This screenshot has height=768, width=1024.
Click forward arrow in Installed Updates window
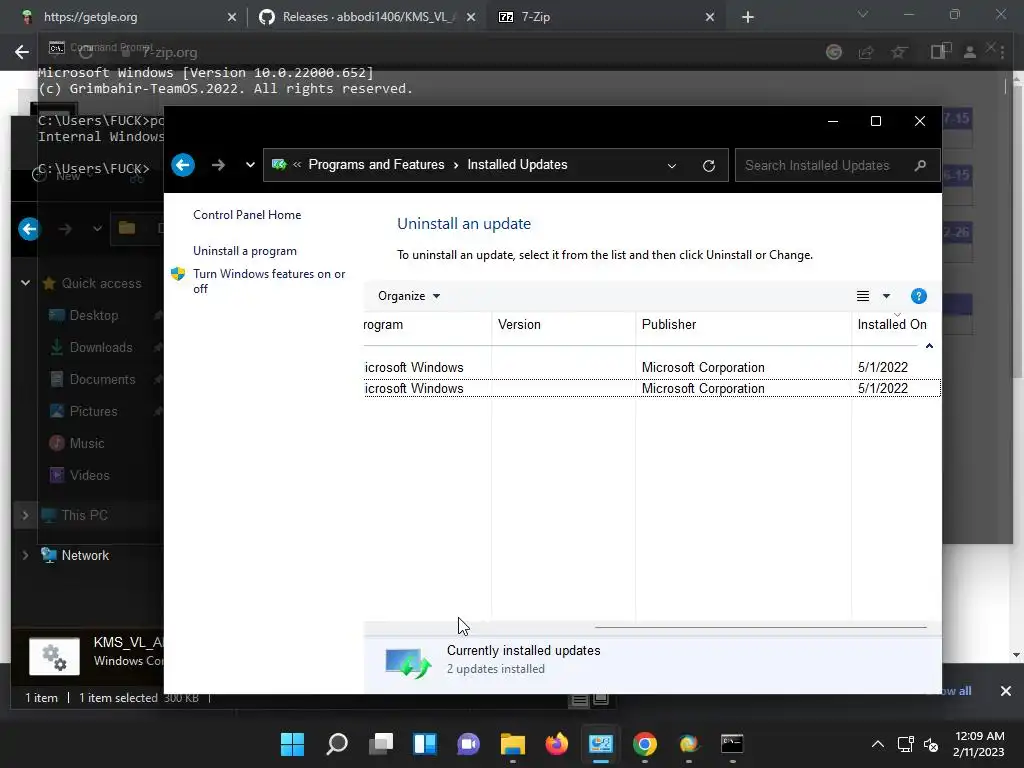(x=218, y=165)
